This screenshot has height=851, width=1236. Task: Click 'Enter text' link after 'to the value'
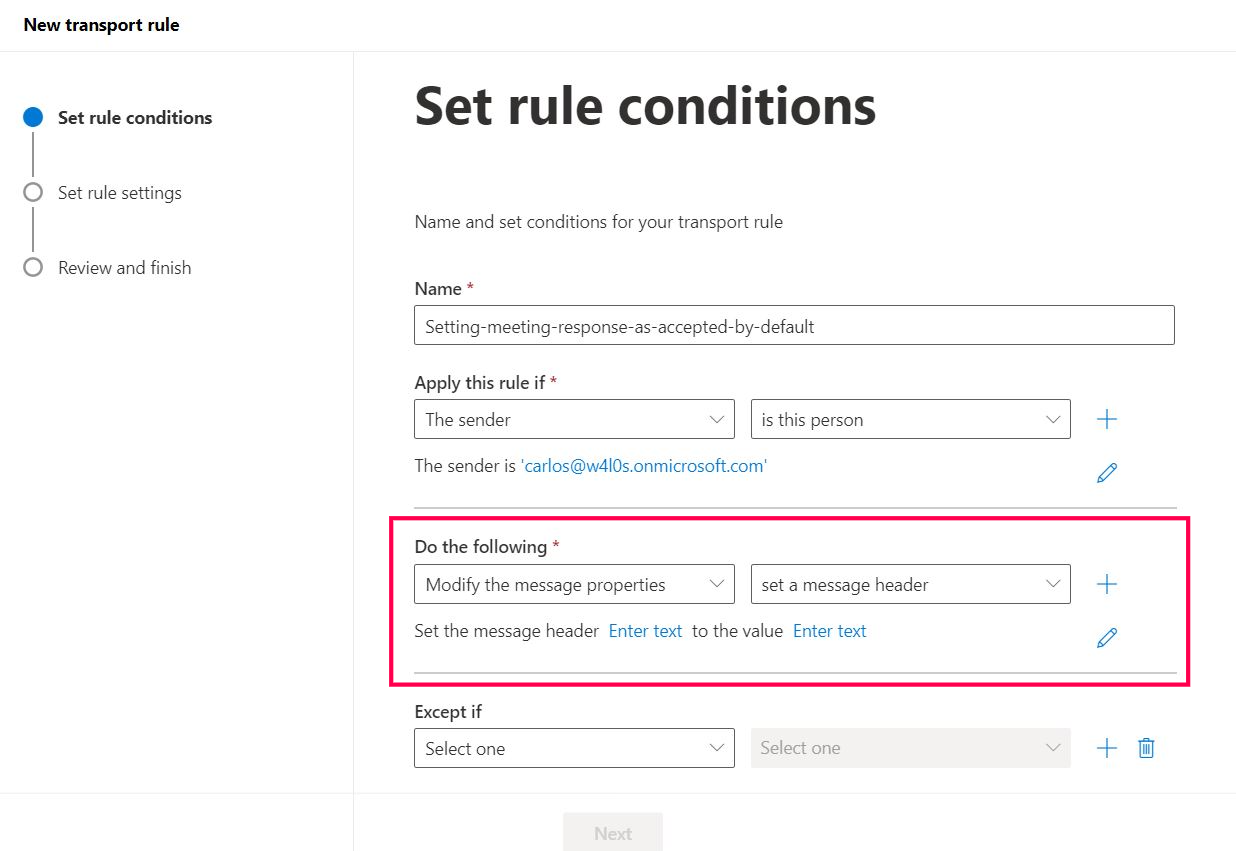829,632
